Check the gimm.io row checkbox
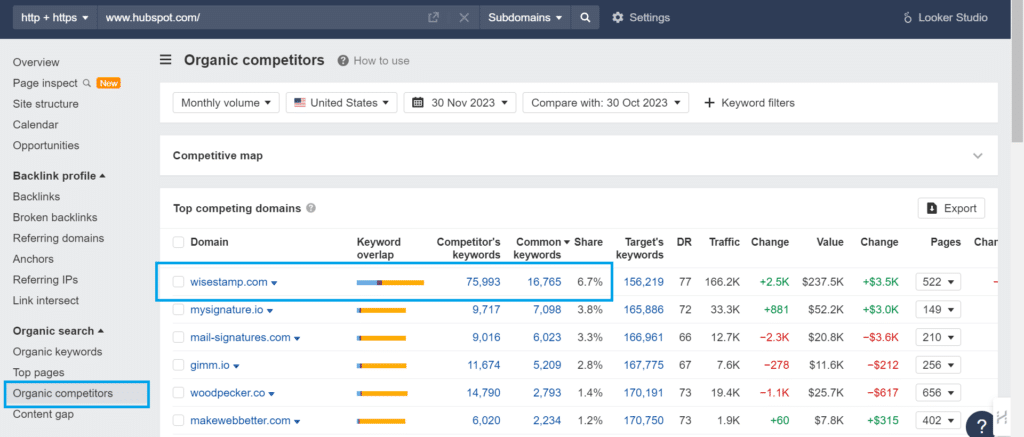 click(178, 365)
